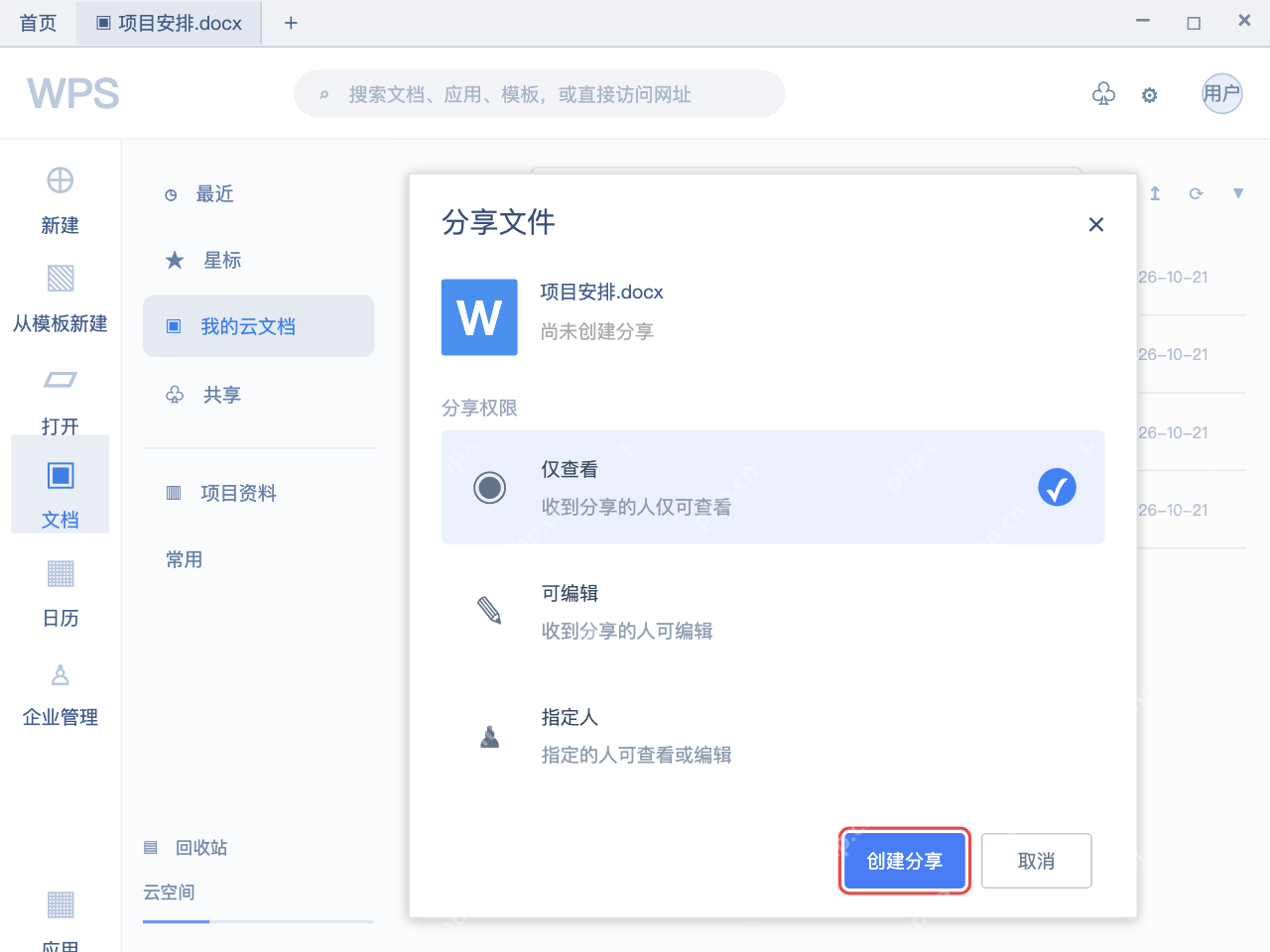This screenshot has width=1270, height=952.
Task: Click the WPS logo
Action: 73,94
